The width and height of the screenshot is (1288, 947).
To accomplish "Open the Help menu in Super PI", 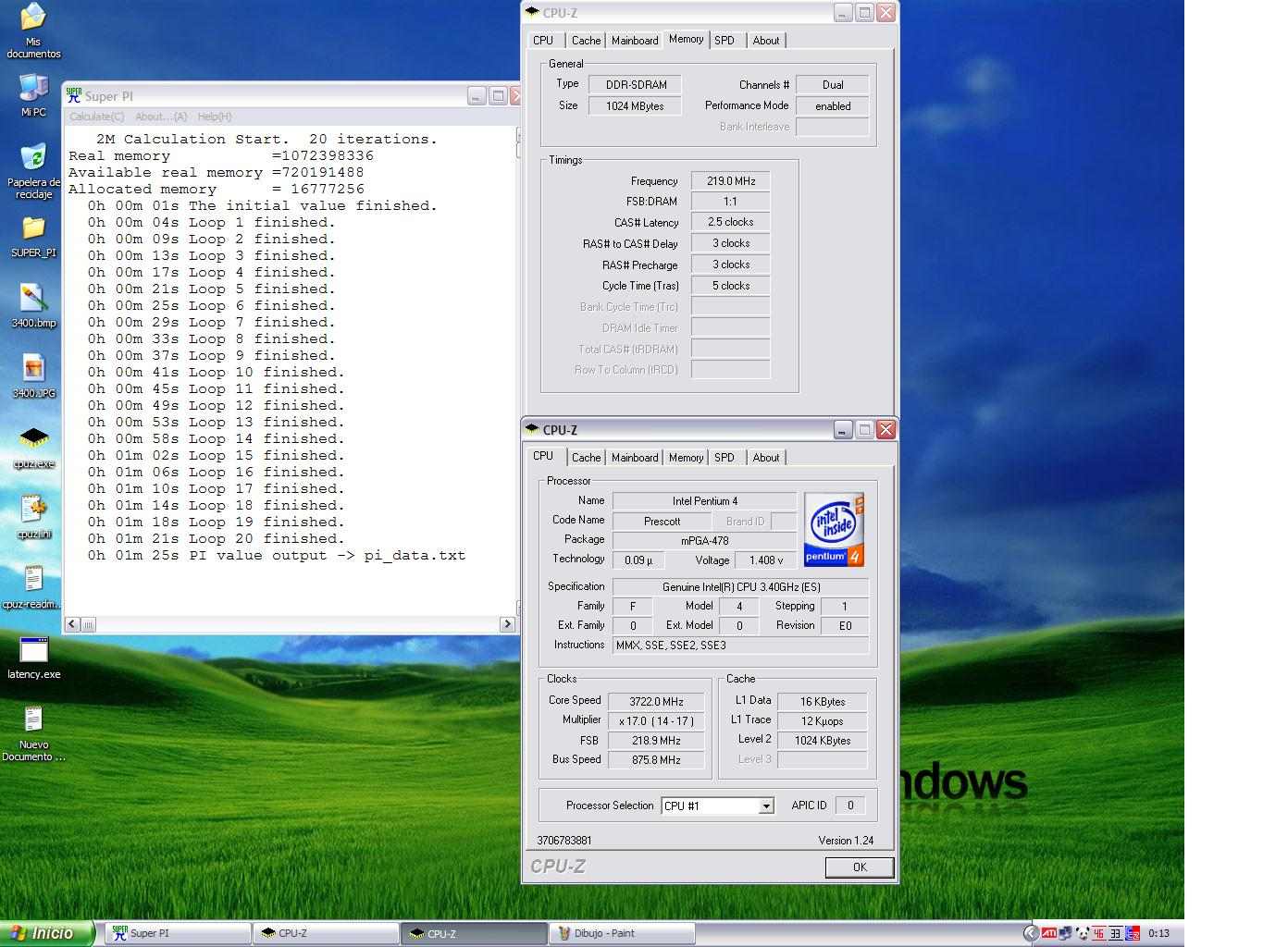I will click(x=214, y=117).
